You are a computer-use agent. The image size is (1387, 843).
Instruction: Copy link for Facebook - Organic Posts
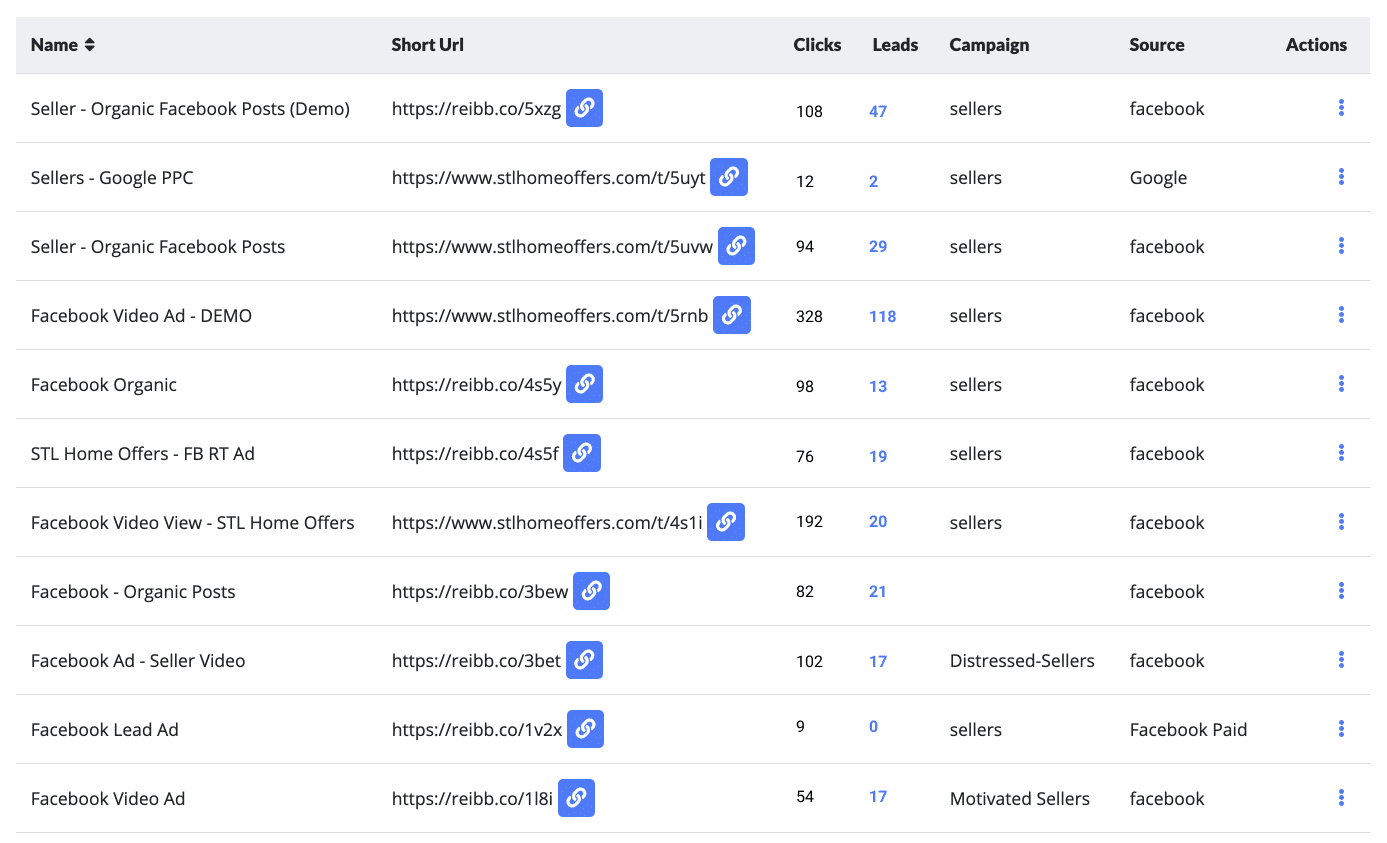(591, 591)
